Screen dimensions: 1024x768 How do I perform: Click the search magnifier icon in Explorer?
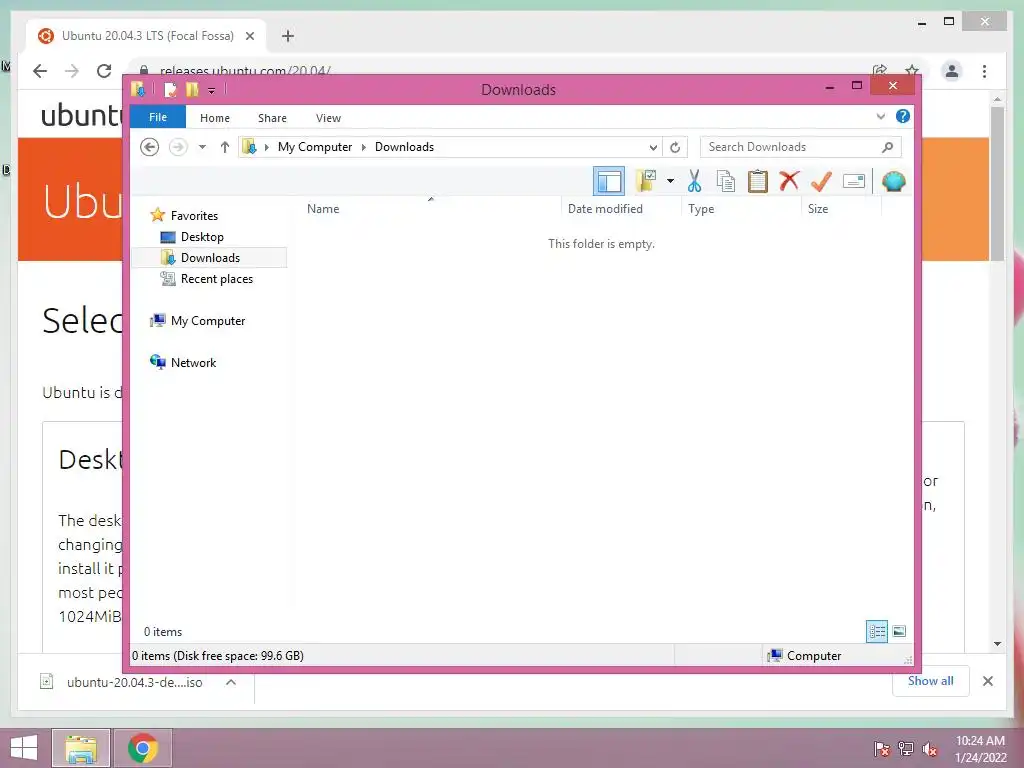[887, 147]
